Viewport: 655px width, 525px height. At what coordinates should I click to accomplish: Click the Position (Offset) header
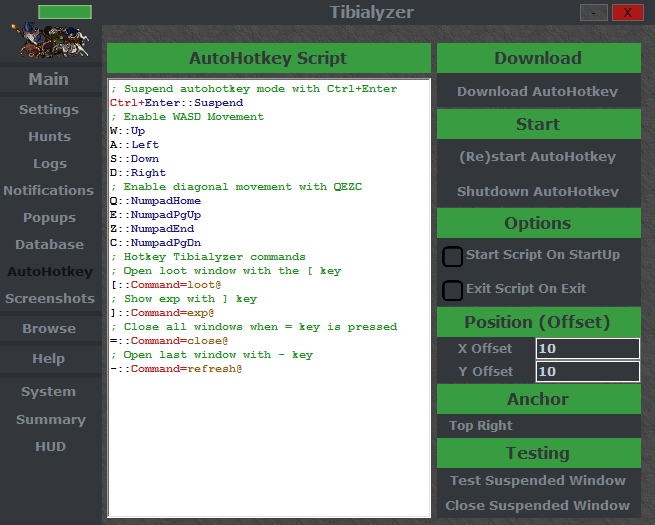tap(539, 322)
